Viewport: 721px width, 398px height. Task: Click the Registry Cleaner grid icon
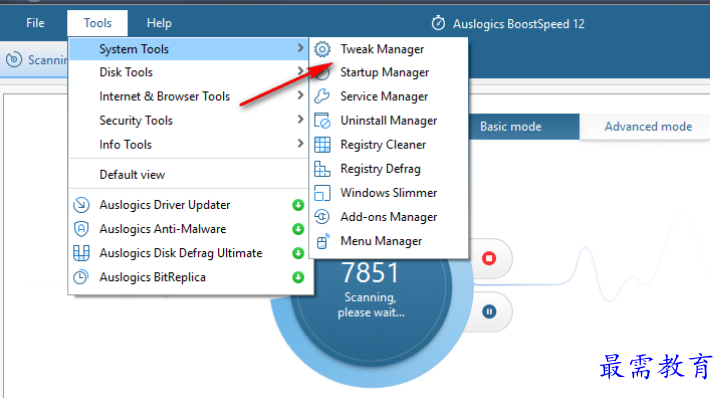(x=322, y=145)
